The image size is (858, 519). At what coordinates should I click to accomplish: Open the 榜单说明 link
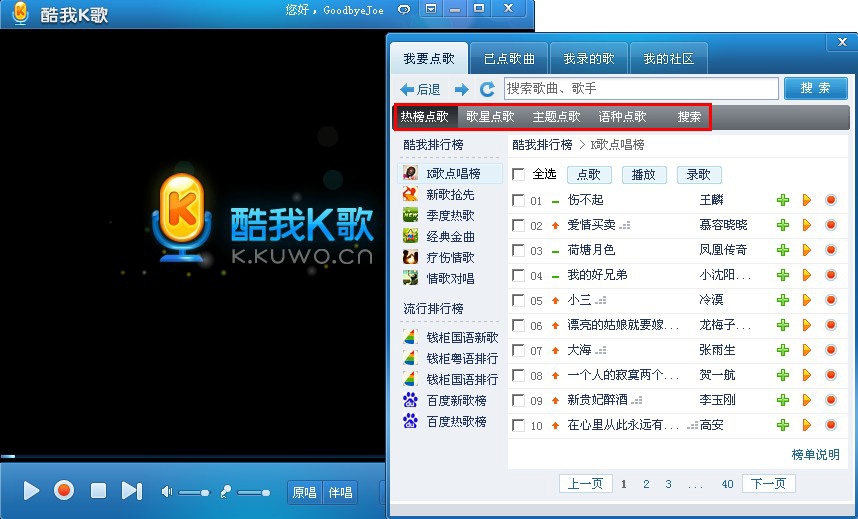coord(815,454)
